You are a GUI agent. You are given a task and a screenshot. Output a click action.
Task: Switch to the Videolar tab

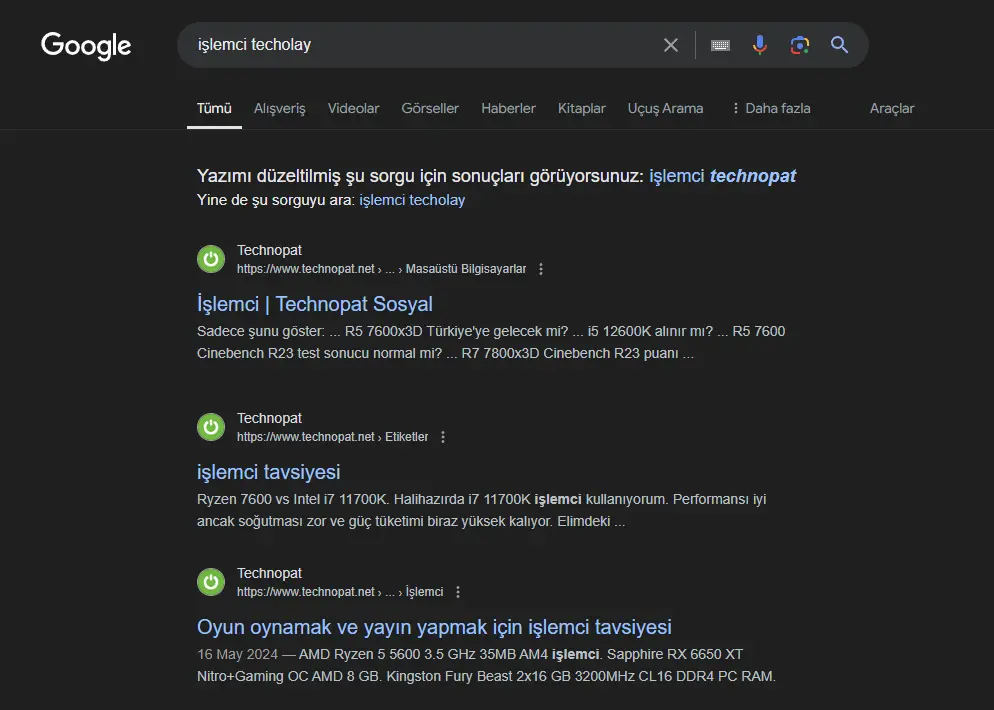pyautogui.click(x=353, y=108)
